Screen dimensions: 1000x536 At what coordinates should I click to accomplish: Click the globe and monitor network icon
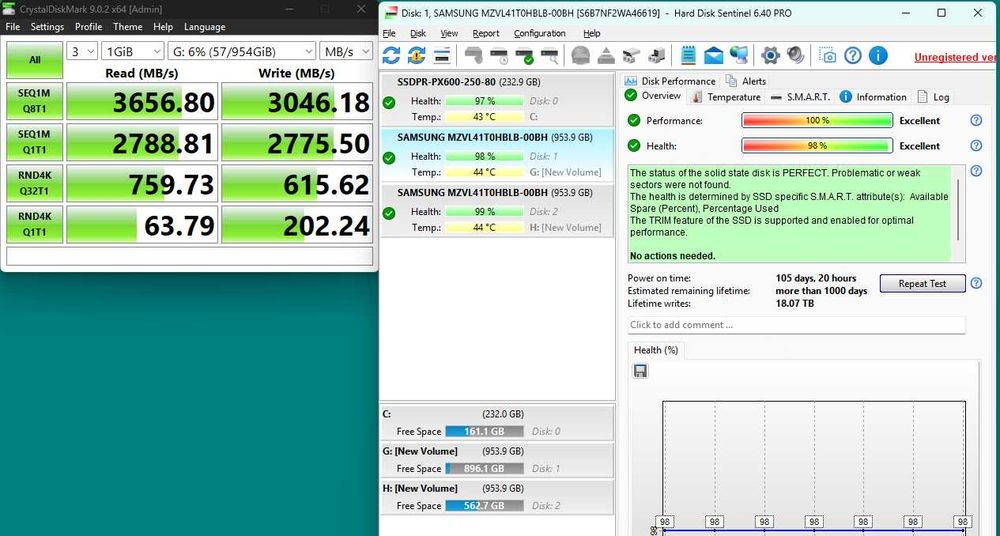coord(739,56)
